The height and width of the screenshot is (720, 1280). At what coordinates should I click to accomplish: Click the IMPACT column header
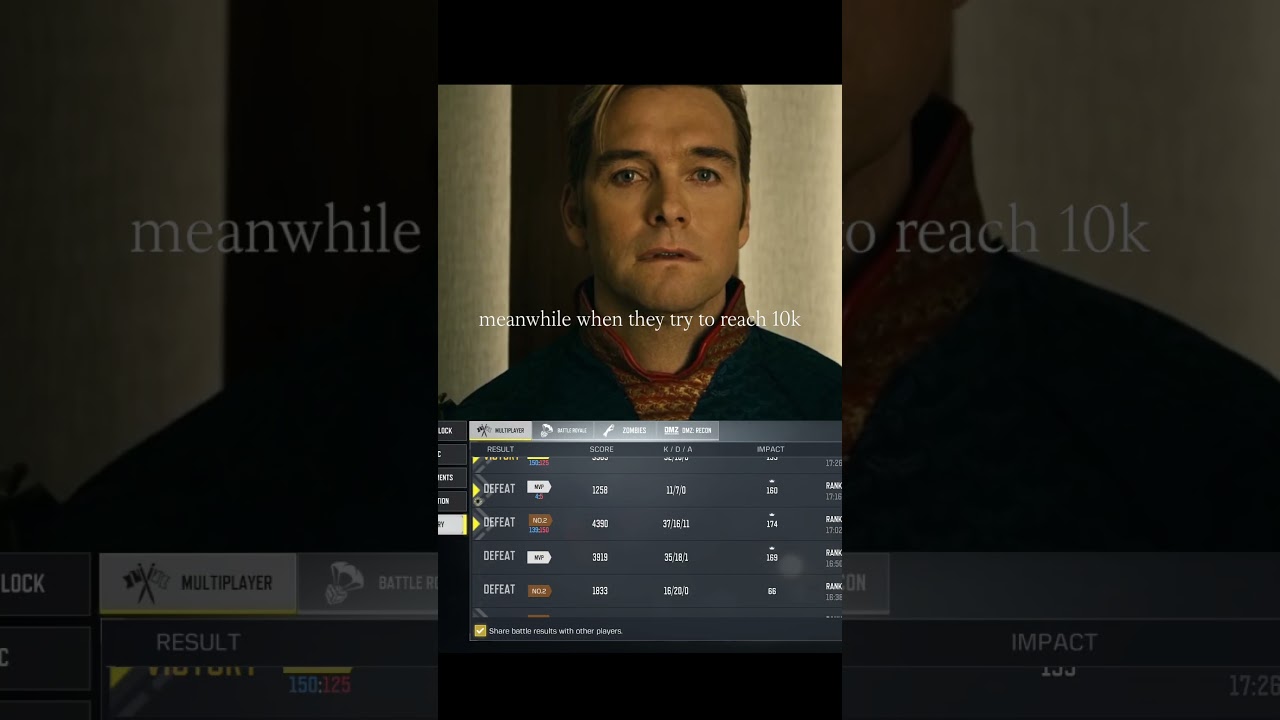[x=770, y=449]
